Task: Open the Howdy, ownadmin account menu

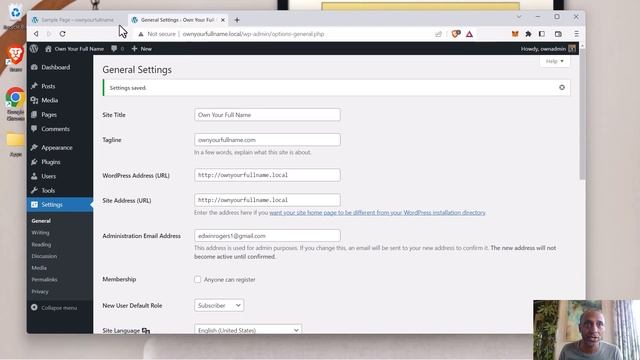Action: 548,49
